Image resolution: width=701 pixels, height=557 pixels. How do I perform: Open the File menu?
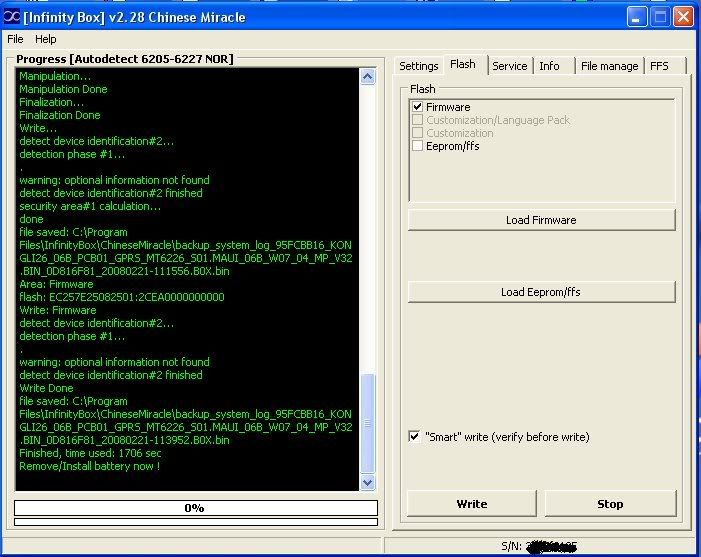click(x=15, y=39)
